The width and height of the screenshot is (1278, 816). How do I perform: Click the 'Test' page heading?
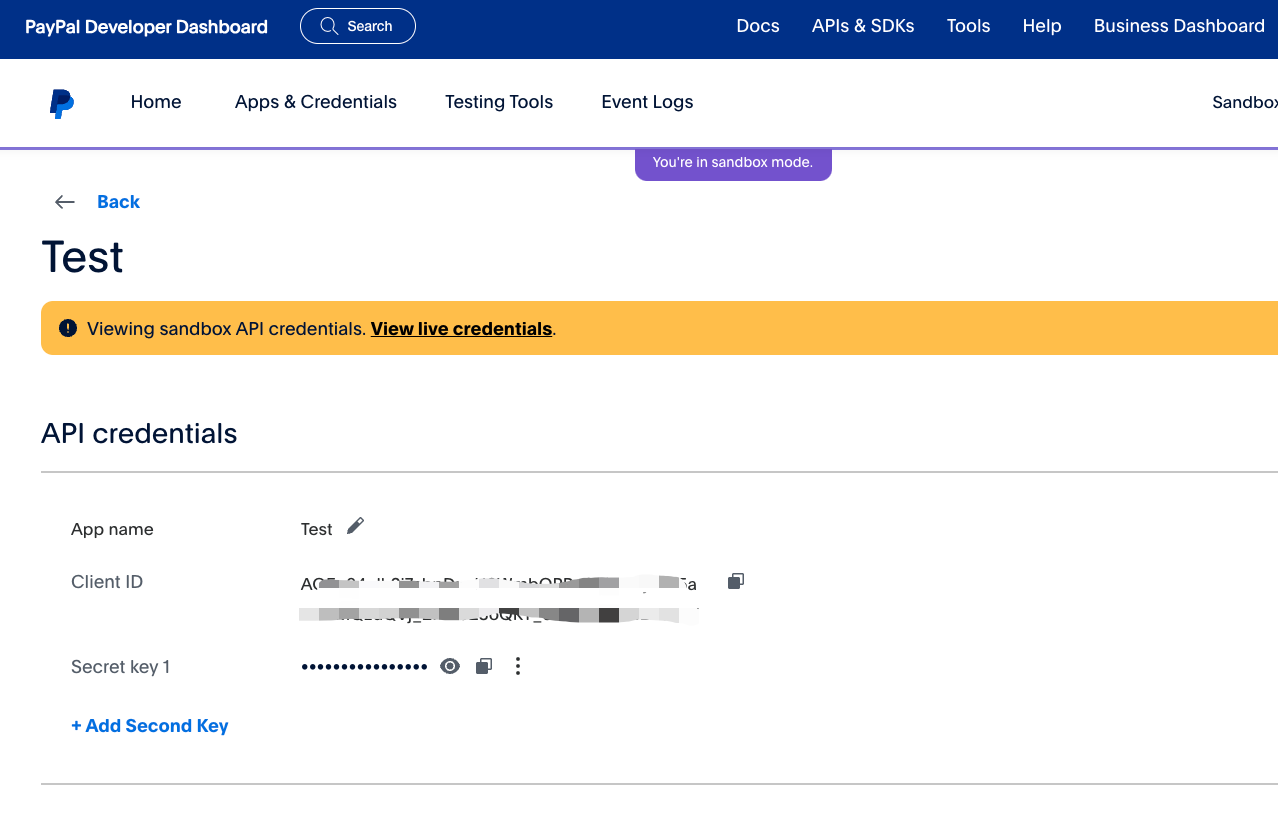coord(82,257)
